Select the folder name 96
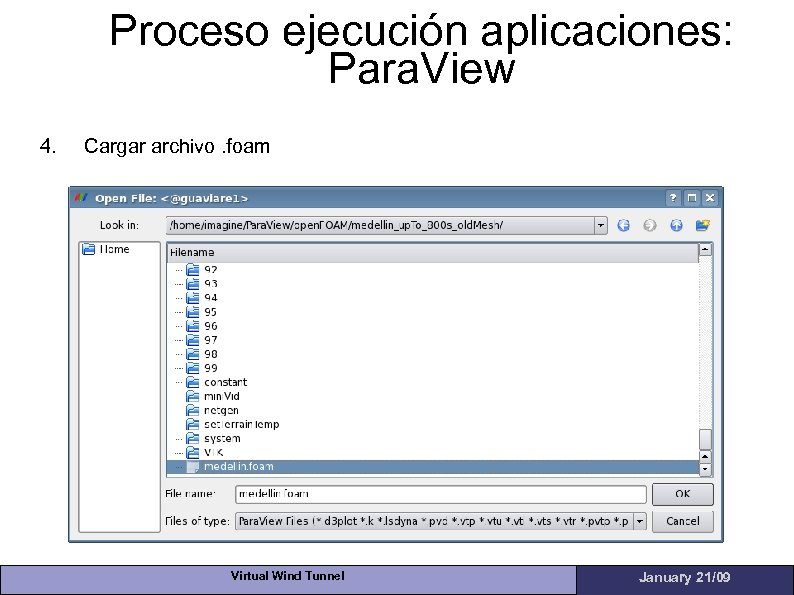This screenshot has height=595, width=794. 211,326
